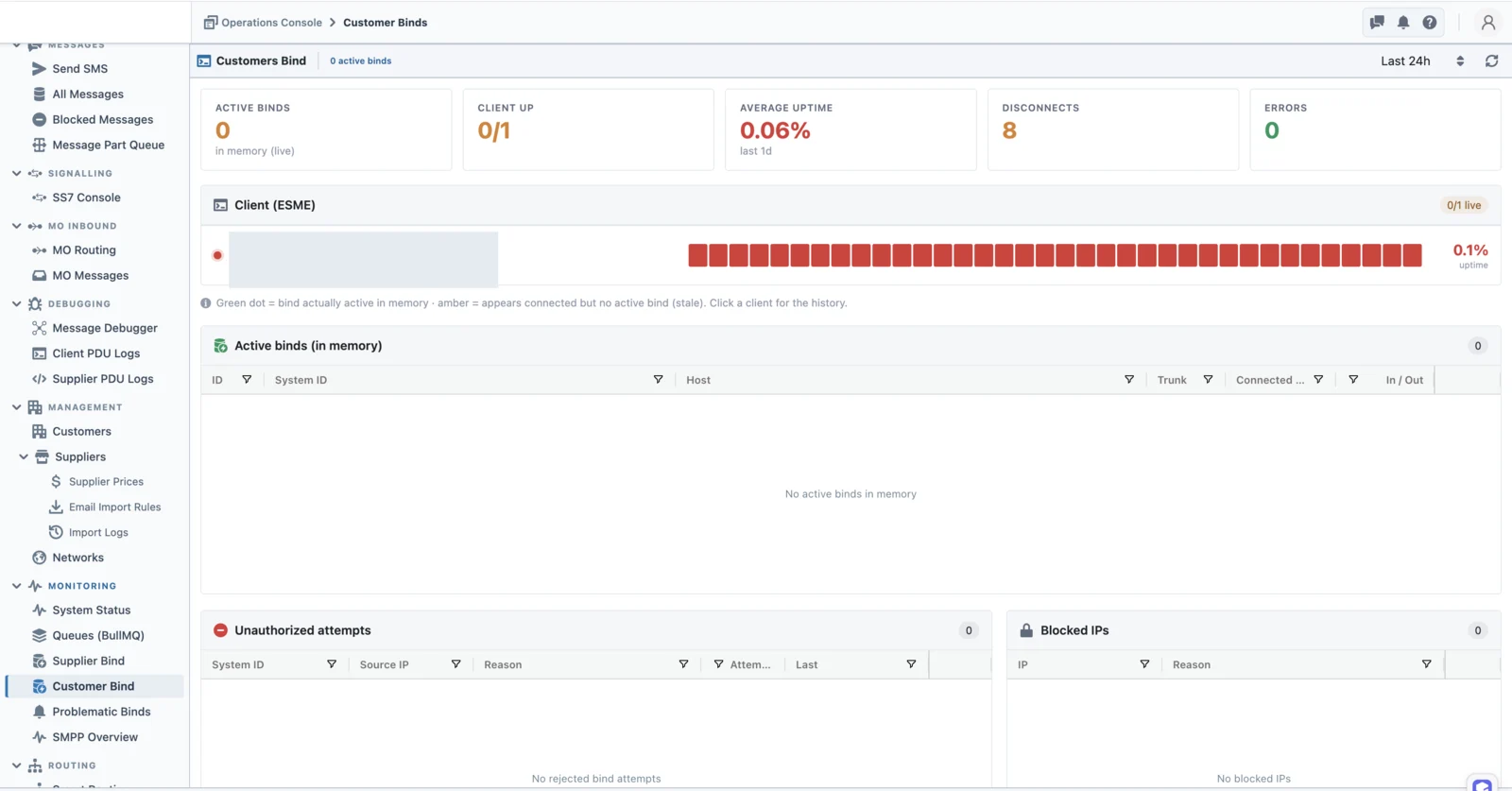Viewport: 1512px width, 791px height.
Task: Collapse the Monitoring section
Action: pyautogui.click(x=16, y=586)
